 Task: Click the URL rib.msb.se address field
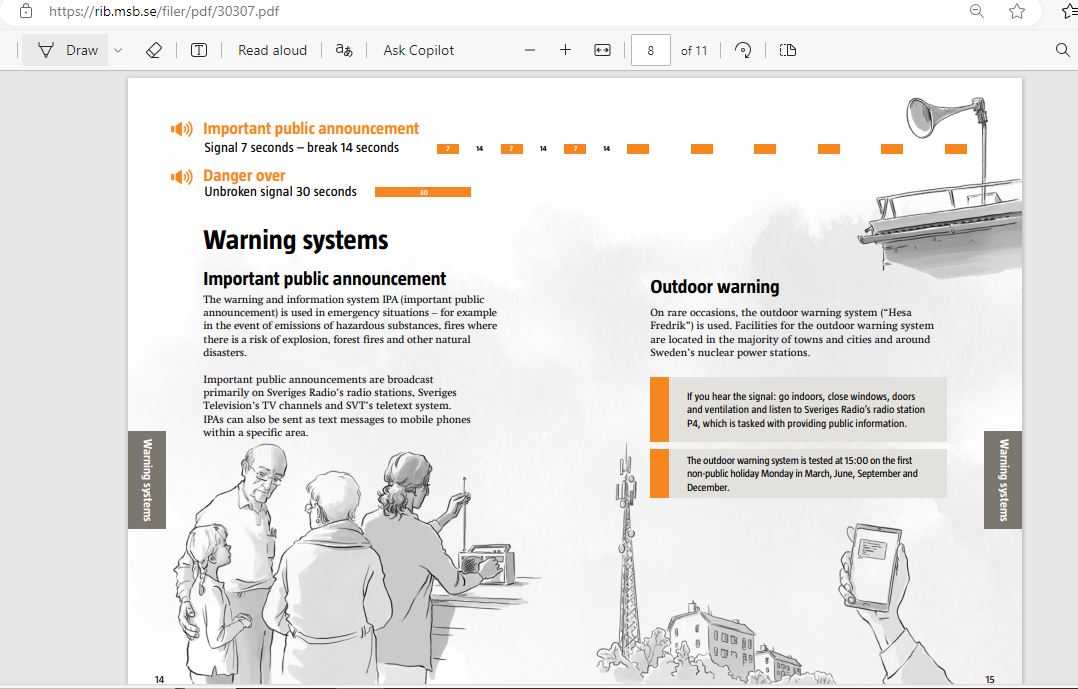(164, 11)
